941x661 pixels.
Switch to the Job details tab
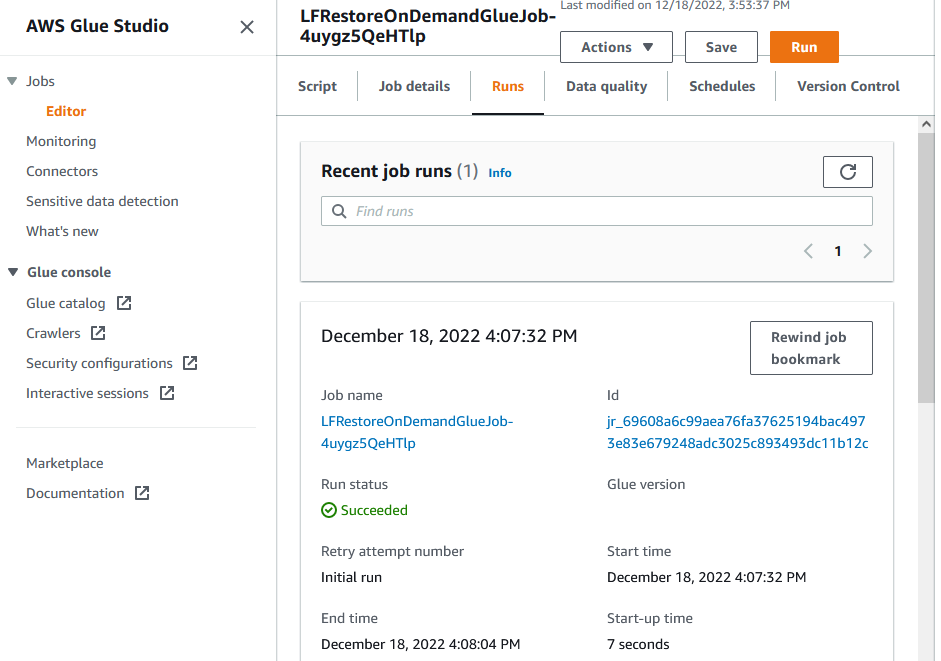point(414,86)
